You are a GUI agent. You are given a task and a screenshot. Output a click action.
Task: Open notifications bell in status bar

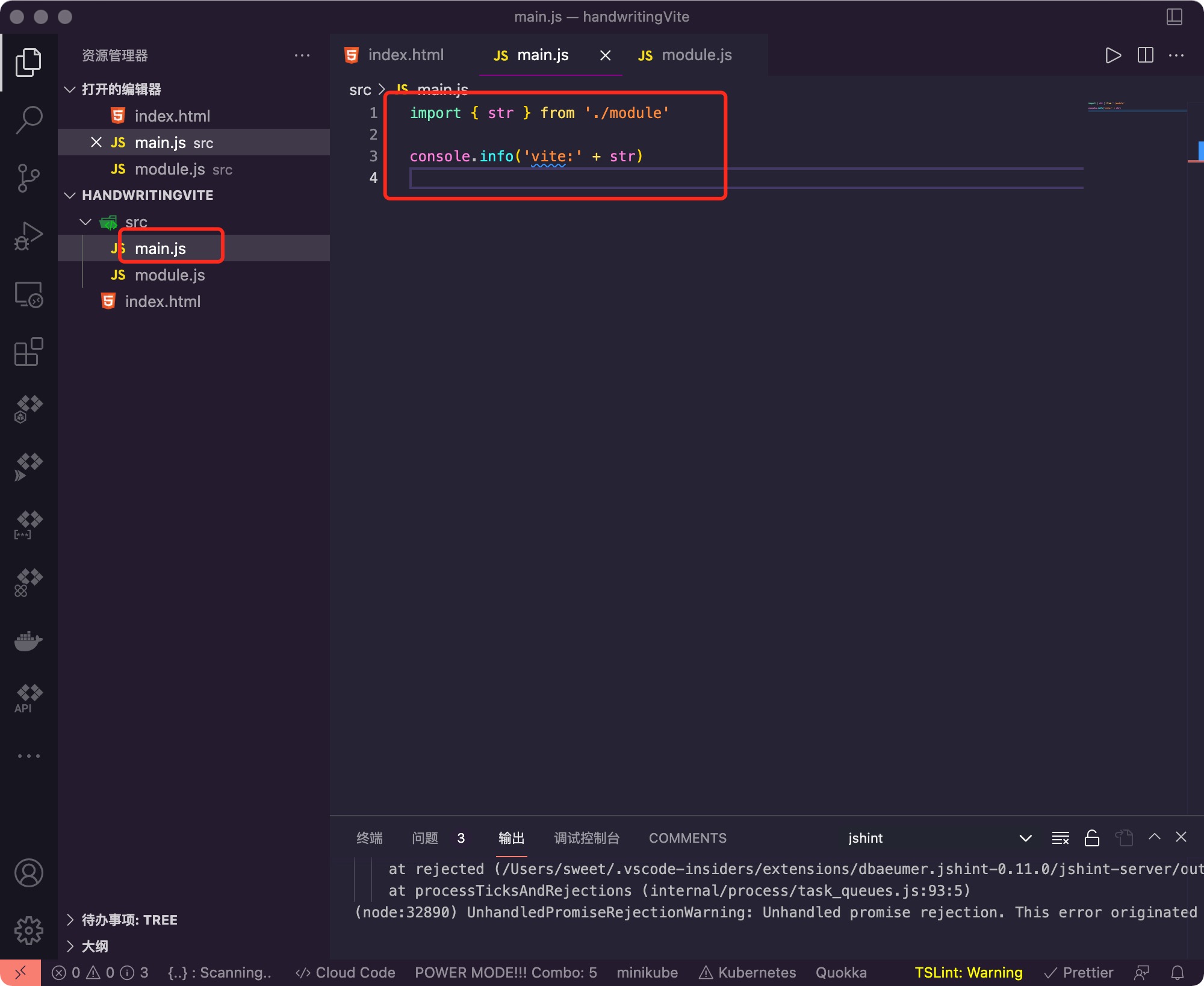pos(1178,973)
